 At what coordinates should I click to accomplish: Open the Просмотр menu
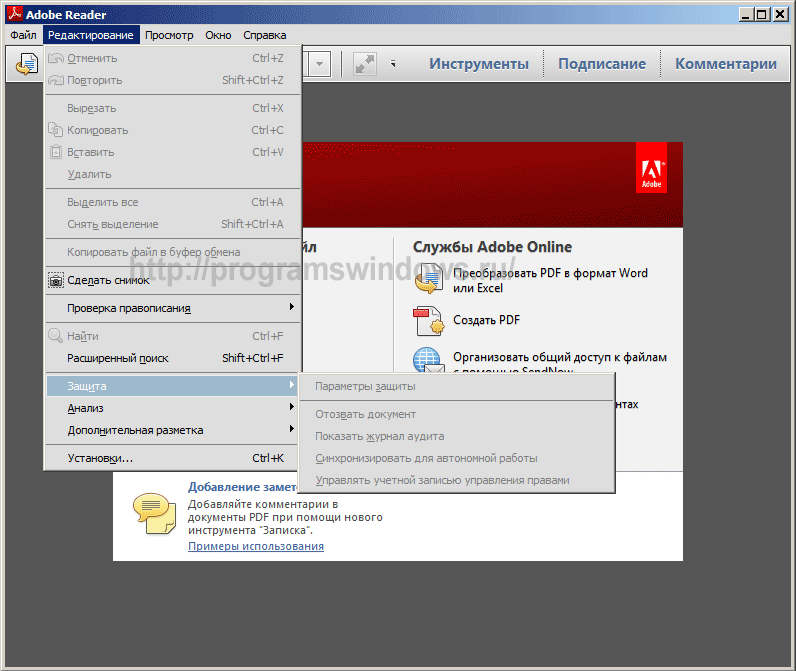[169, 35]
